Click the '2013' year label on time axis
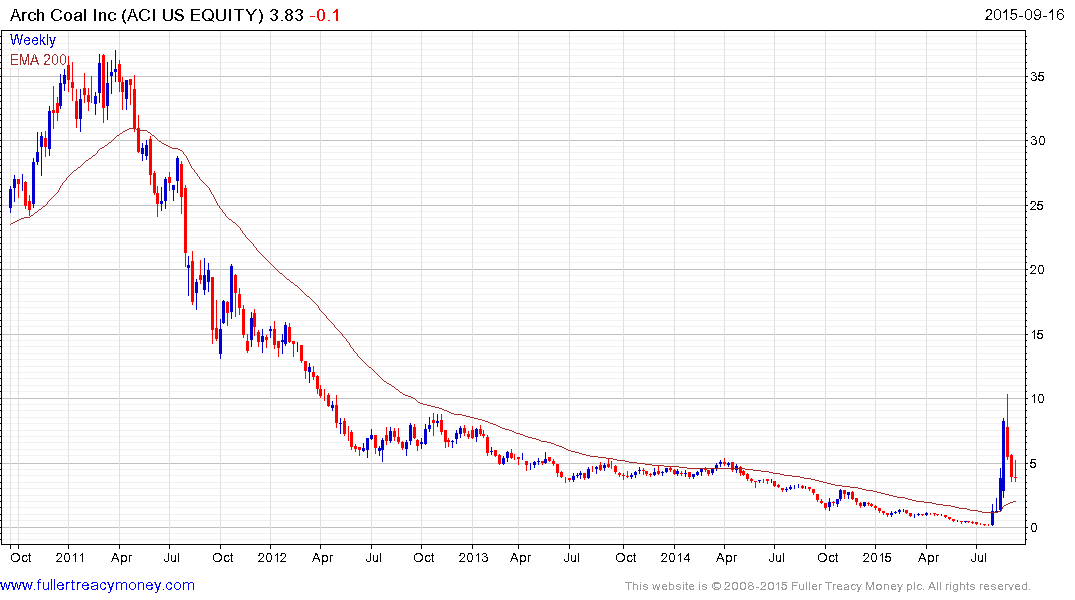This screenshot has width=1075, height=600. click(x=473, y=557)
